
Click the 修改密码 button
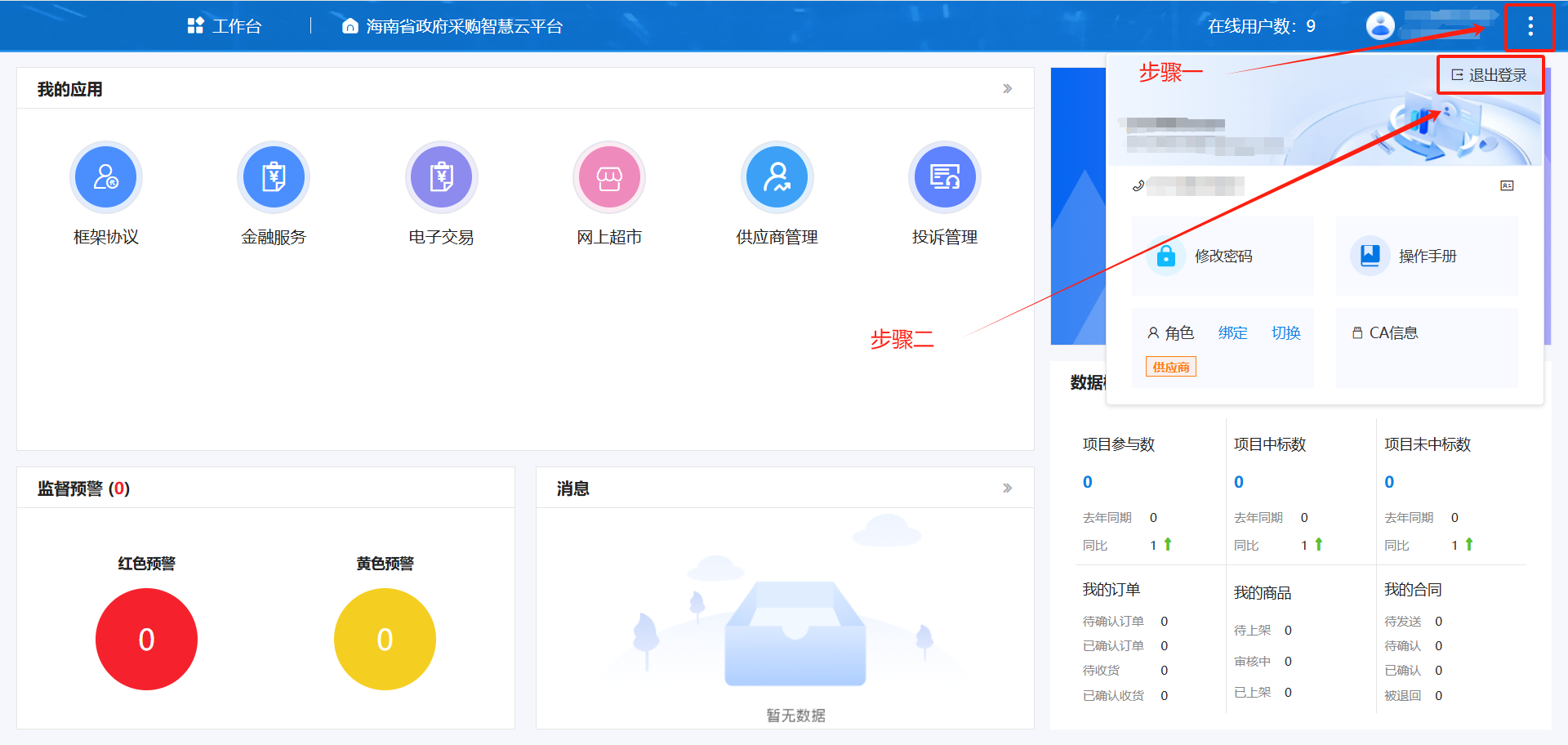point(1223,257)
